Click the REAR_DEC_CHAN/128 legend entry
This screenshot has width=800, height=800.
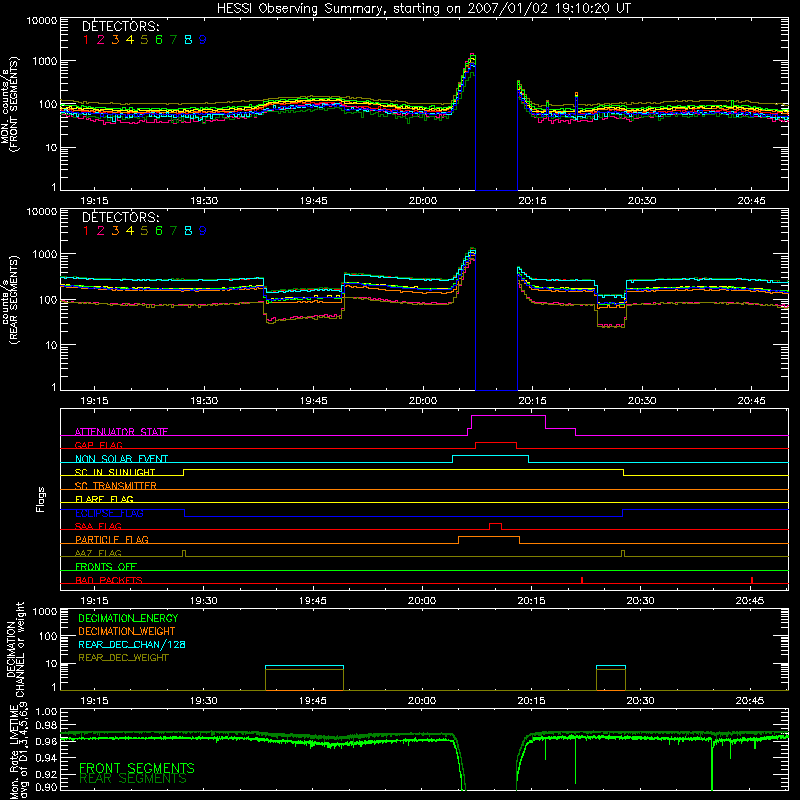[132, 644]
